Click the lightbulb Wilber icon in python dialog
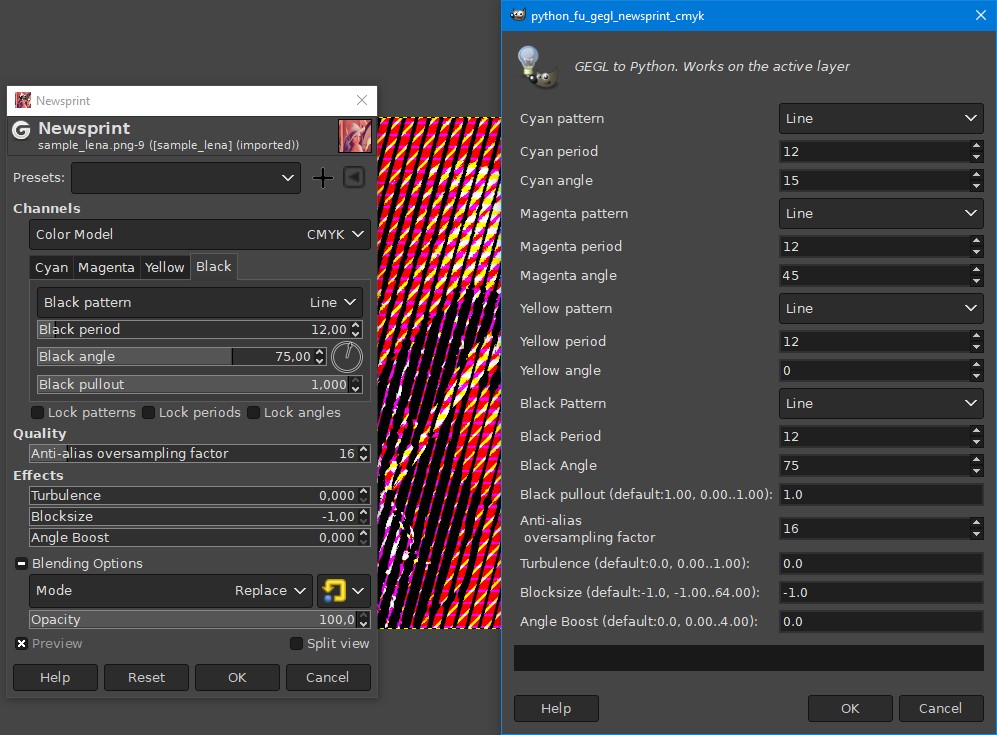The width and height of the screenshot is (997, 735). pos(537,66)
